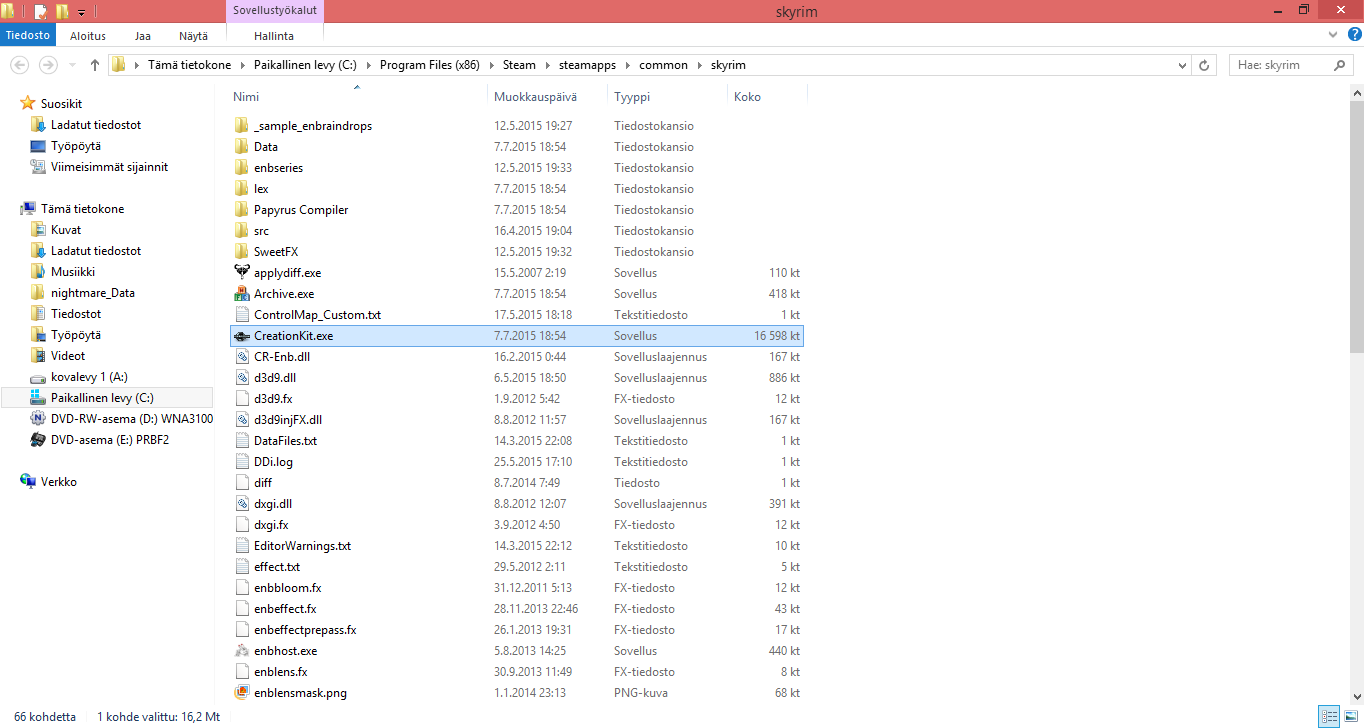This screenshot has height=728, width=1364.
Task: Click the Archive.exe application icon
Action: (241, 294)
